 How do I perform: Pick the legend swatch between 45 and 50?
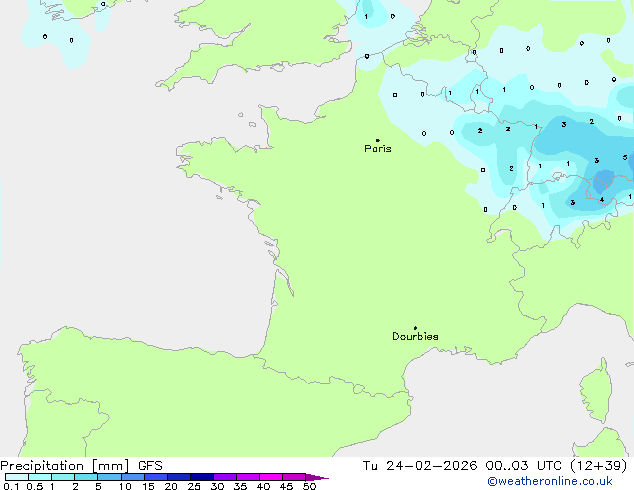click(x=294, y=477)
